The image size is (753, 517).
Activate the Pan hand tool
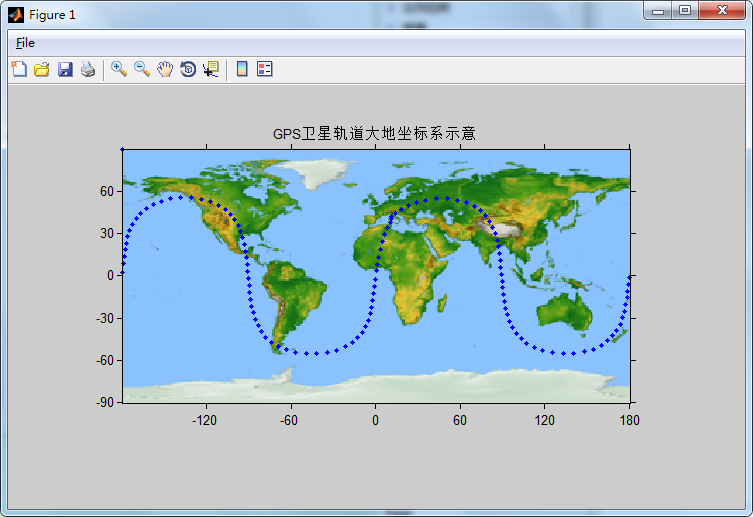(165, 69)
